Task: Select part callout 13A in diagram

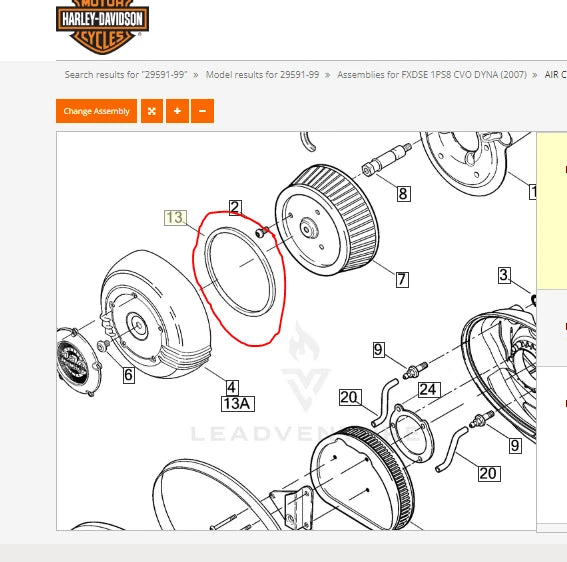Action: coord(238,404)
